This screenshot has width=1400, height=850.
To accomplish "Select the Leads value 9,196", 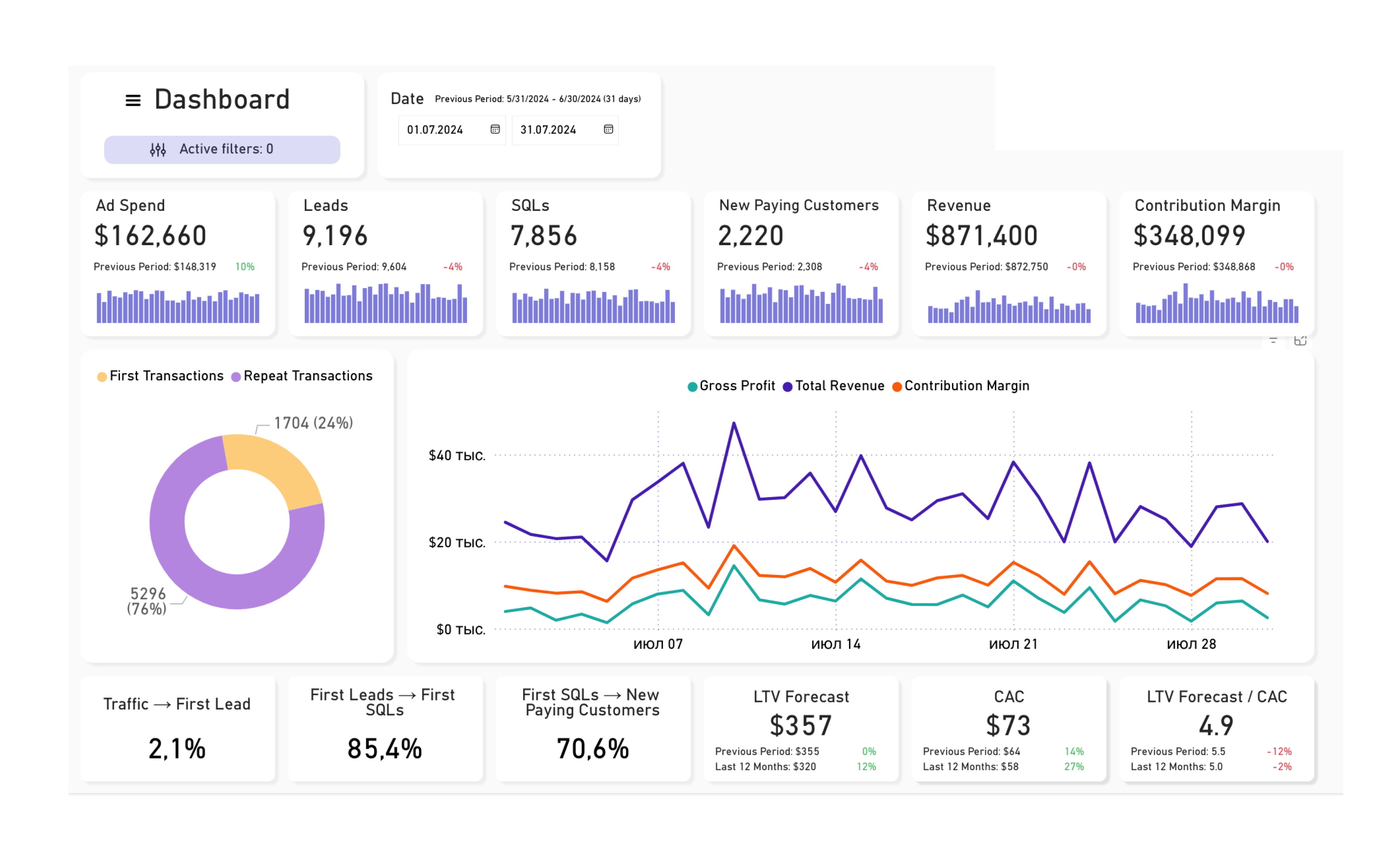I will [335, 236].
